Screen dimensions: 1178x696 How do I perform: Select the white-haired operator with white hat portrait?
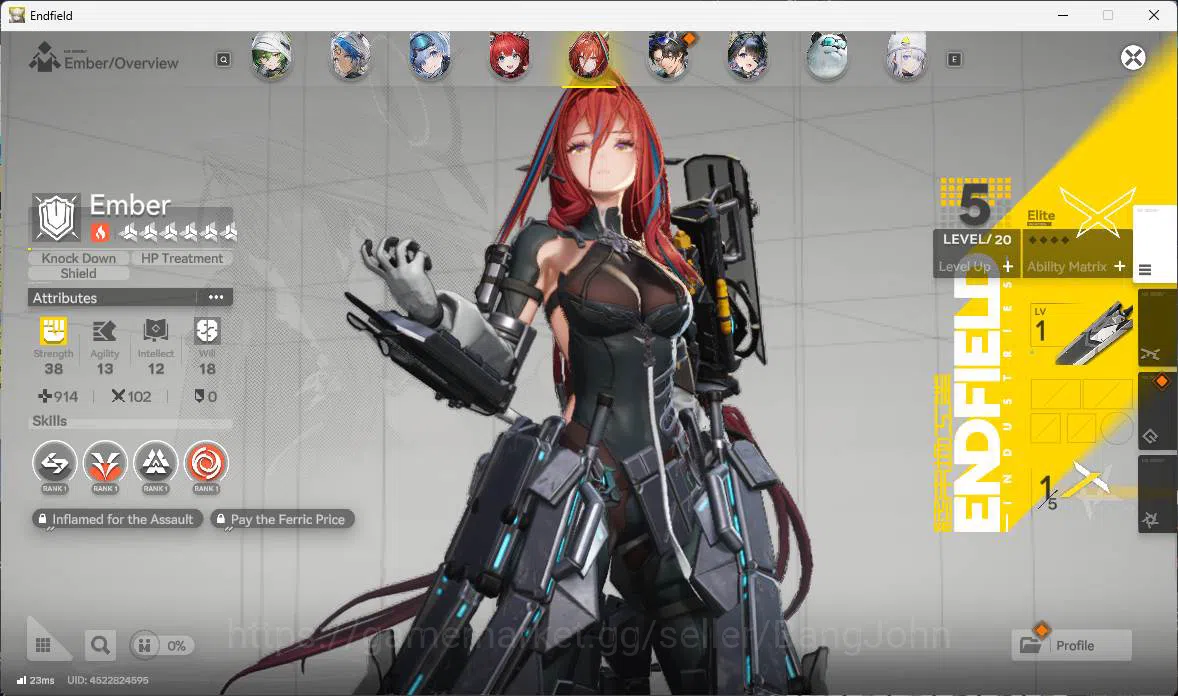pos(906,56)
